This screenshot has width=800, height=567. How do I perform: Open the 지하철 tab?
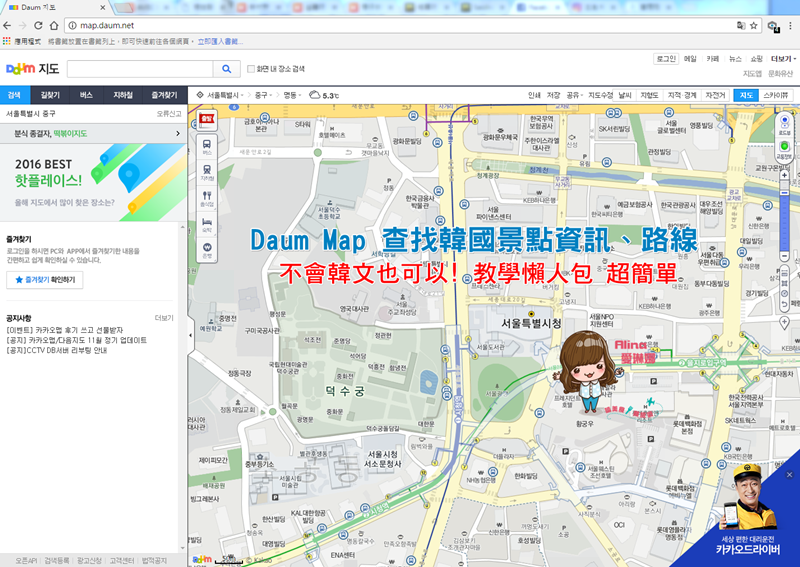pos(123,95)
